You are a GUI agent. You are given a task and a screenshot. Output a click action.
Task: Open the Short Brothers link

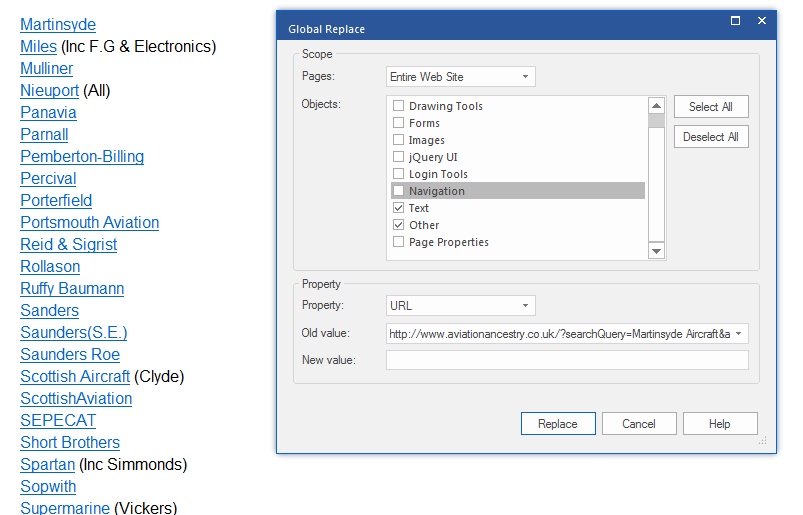[70, 443]
